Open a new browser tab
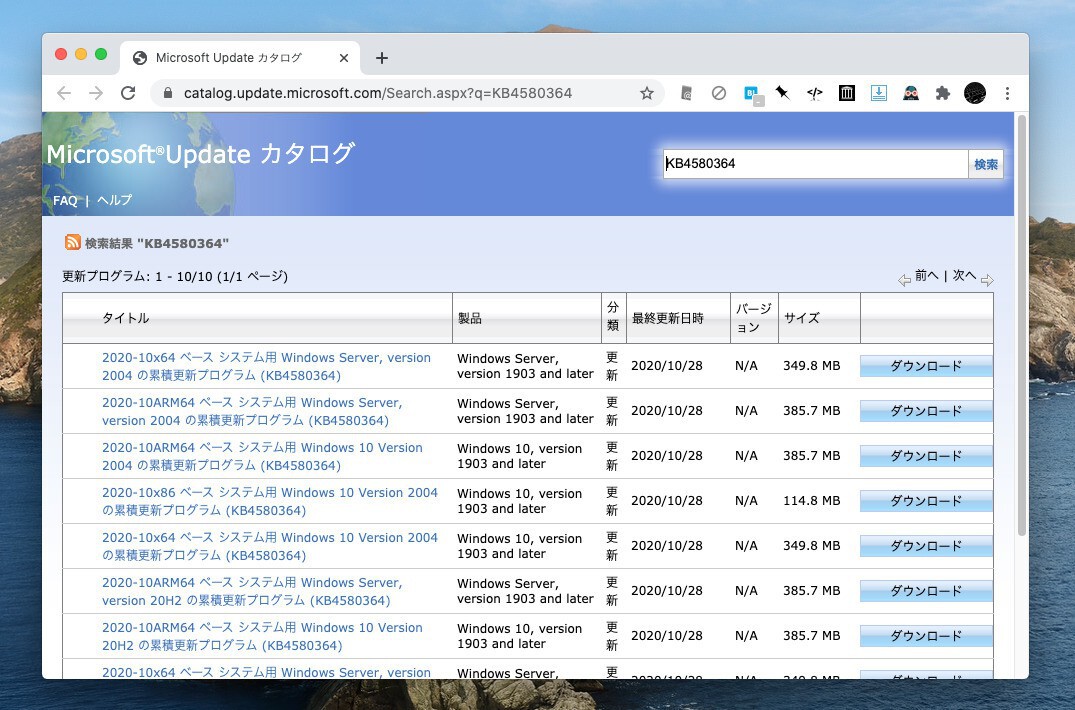Screen dimensions: 1075x710 (x=382, y=58)
